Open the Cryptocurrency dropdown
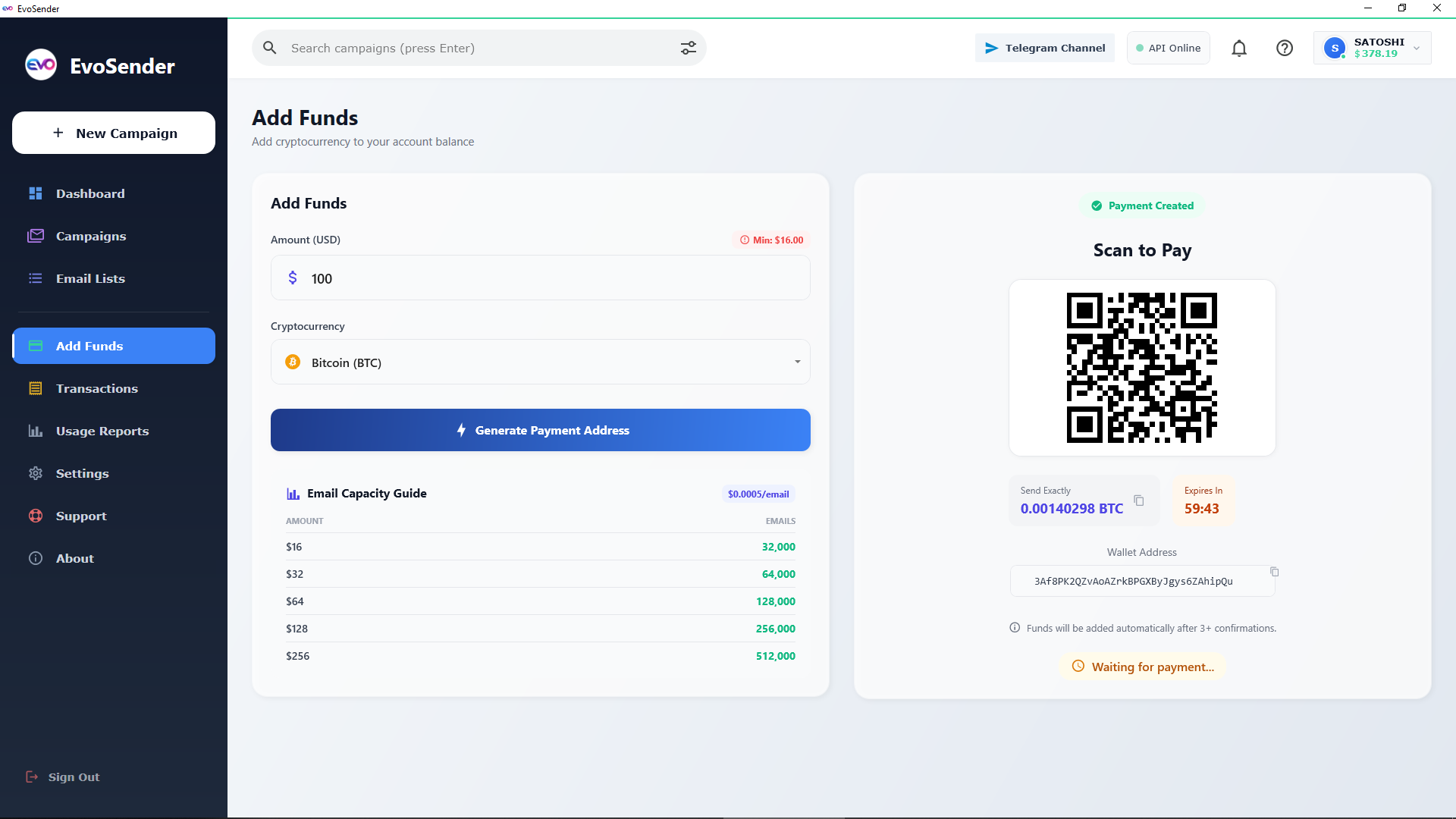Screen dimensions: 1456x819 coord(541,362)
